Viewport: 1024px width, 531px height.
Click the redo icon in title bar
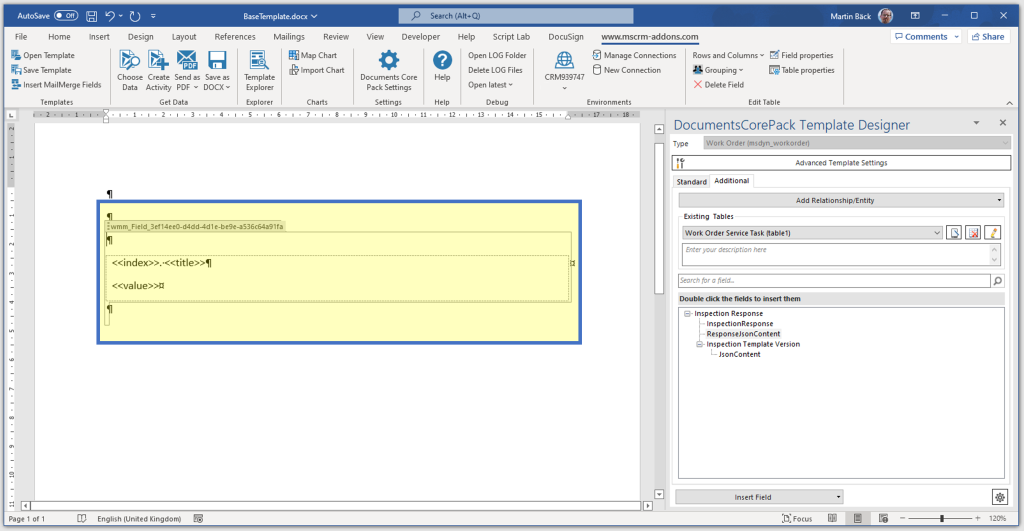[x=135, y=16]
